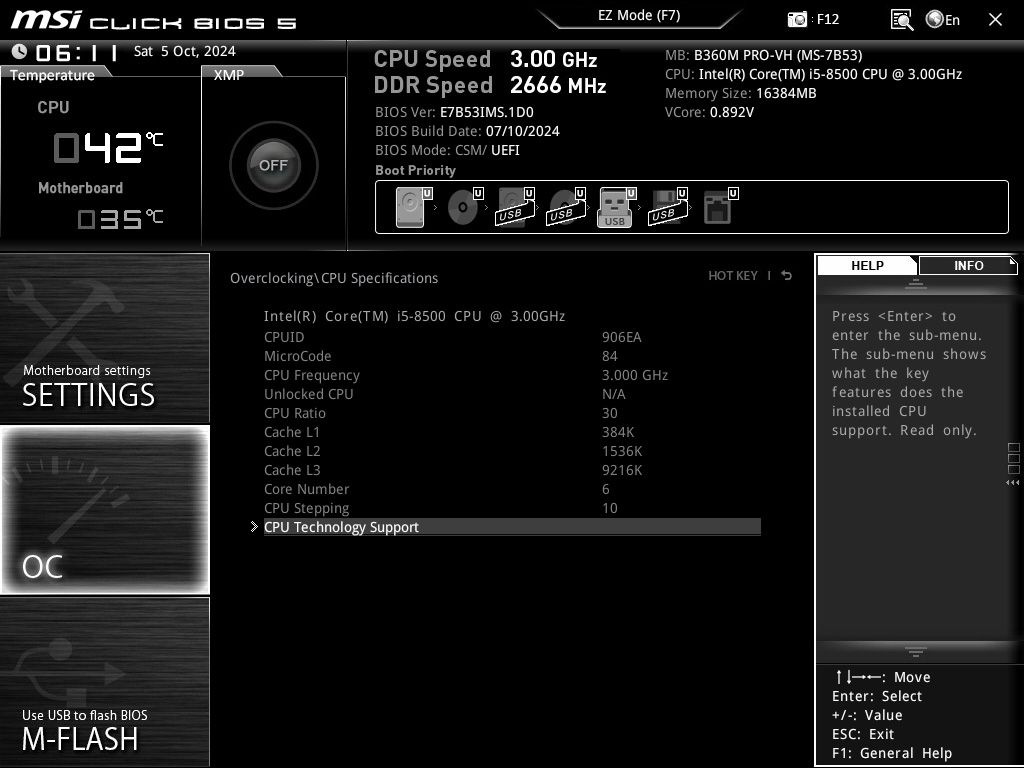Click the Memory Size 16384MB text

coord(741,93)
